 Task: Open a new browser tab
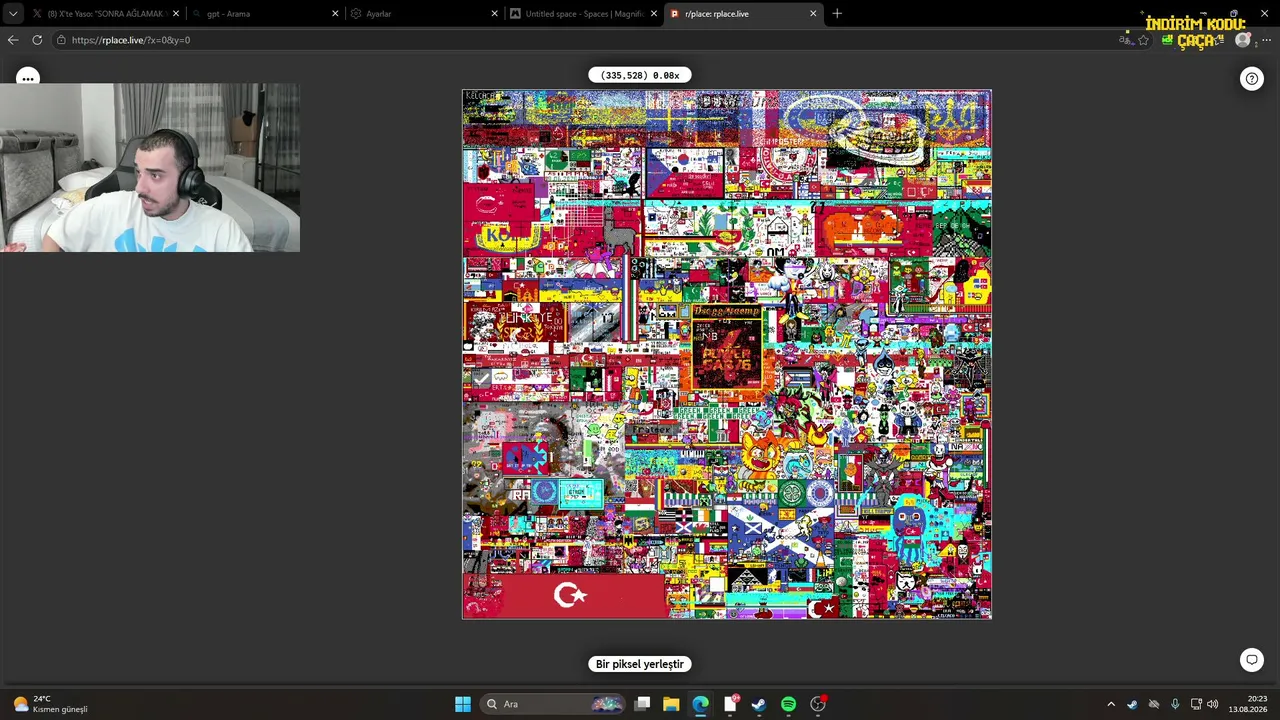point(837,14)
